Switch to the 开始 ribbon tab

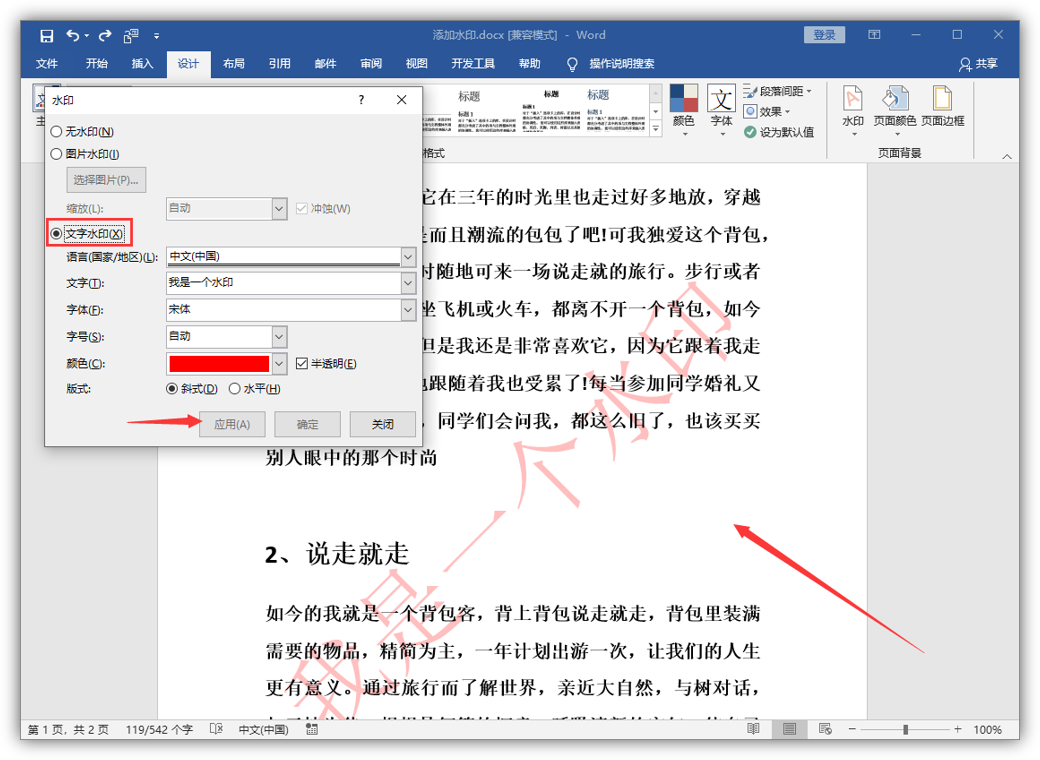pyautogui.click(x=96, y=64)
